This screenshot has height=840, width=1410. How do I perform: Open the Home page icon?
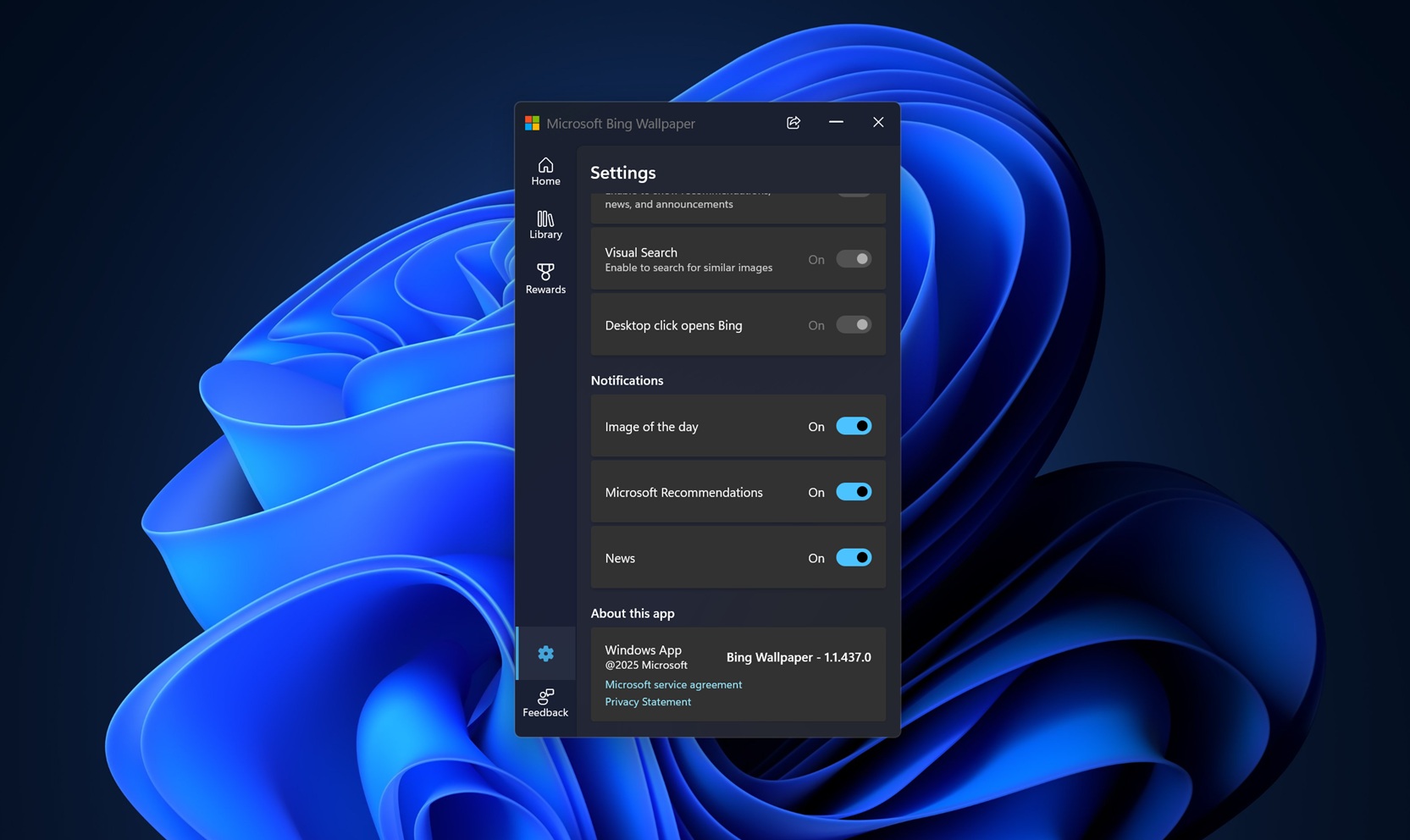coord(545,170)
